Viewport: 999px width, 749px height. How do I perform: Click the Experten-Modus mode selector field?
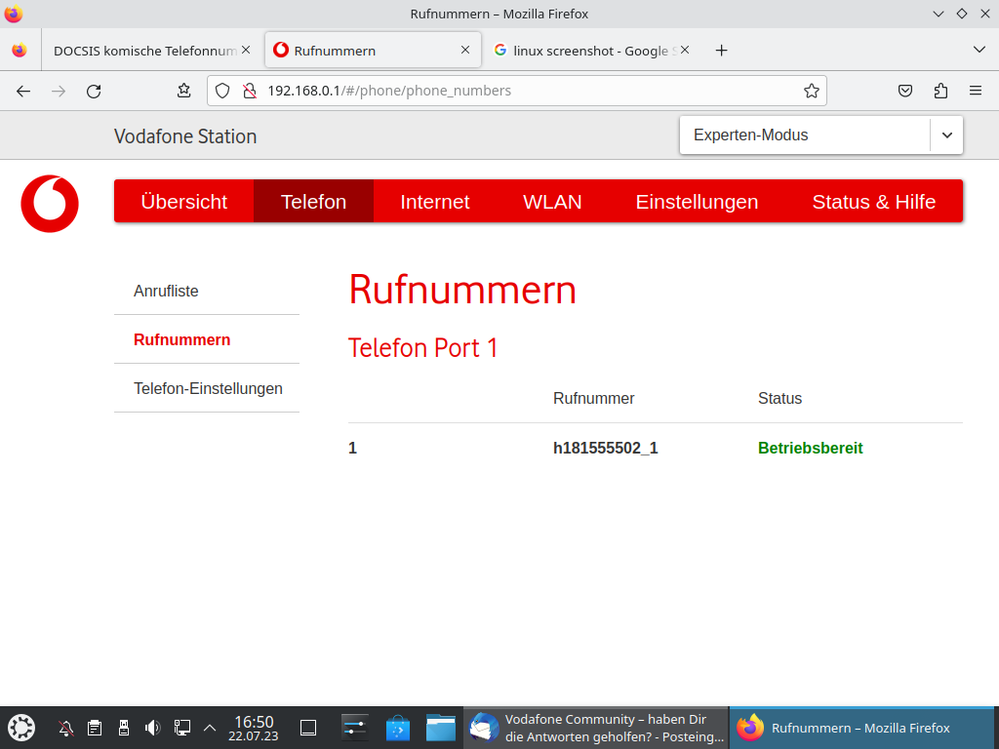coord(821,135)
